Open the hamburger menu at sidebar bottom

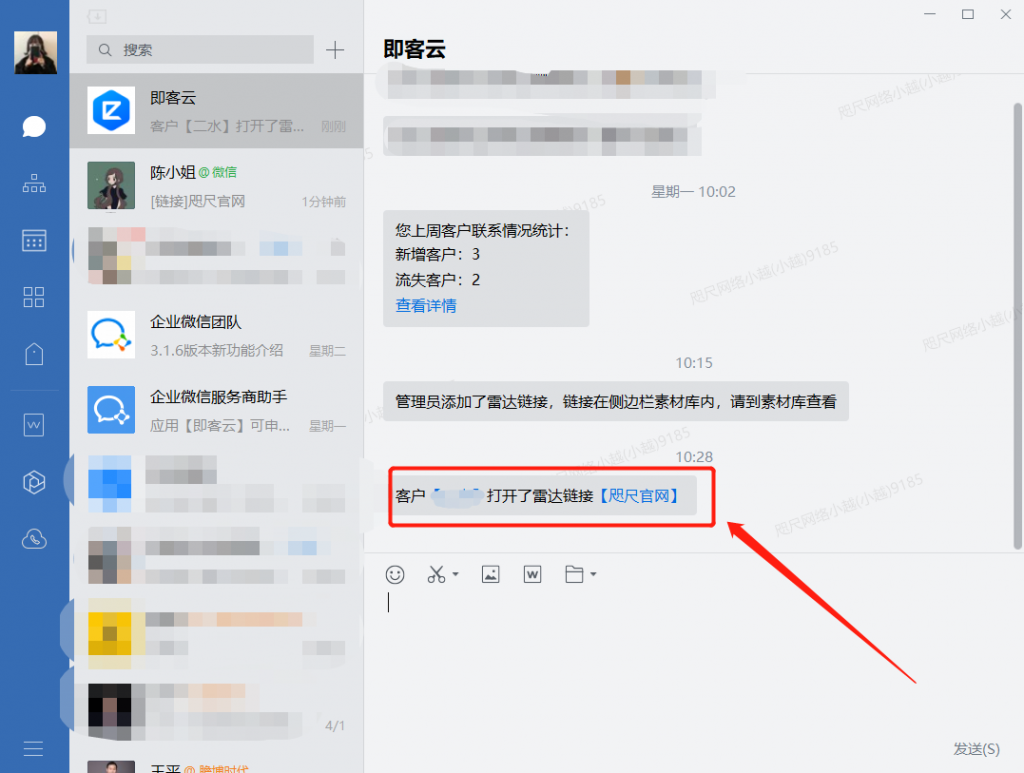pyautogui.click(x=33, y=748)
